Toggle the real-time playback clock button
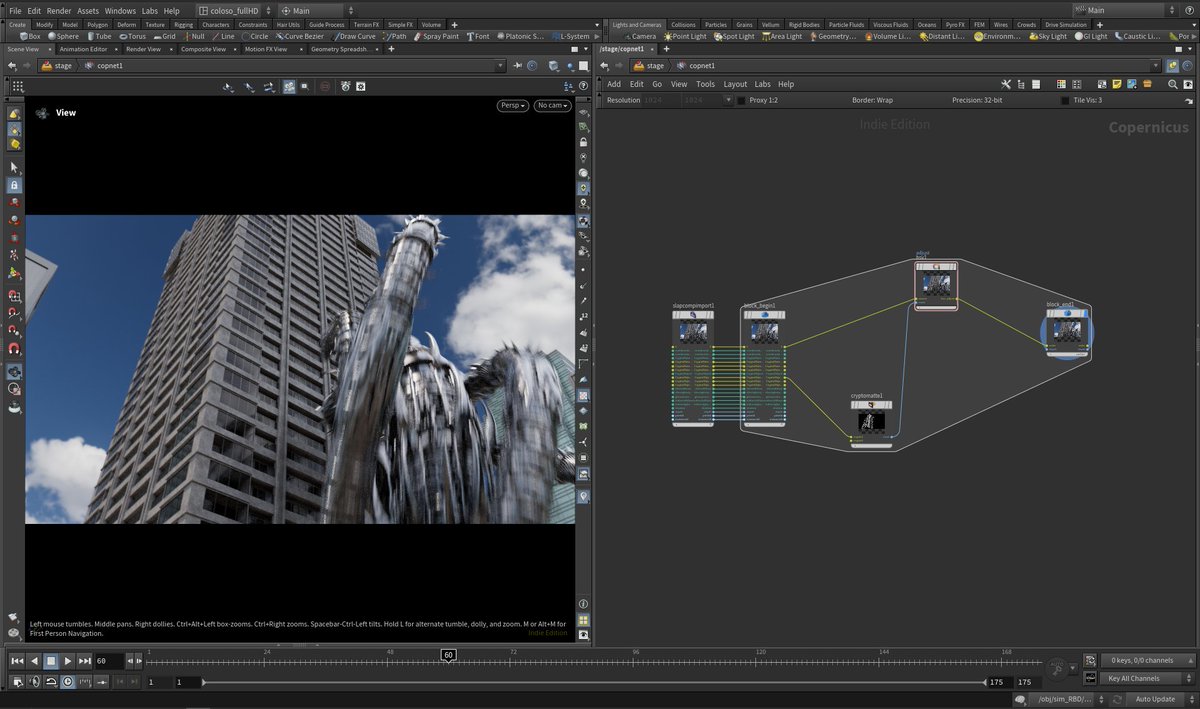 (67, 681)
